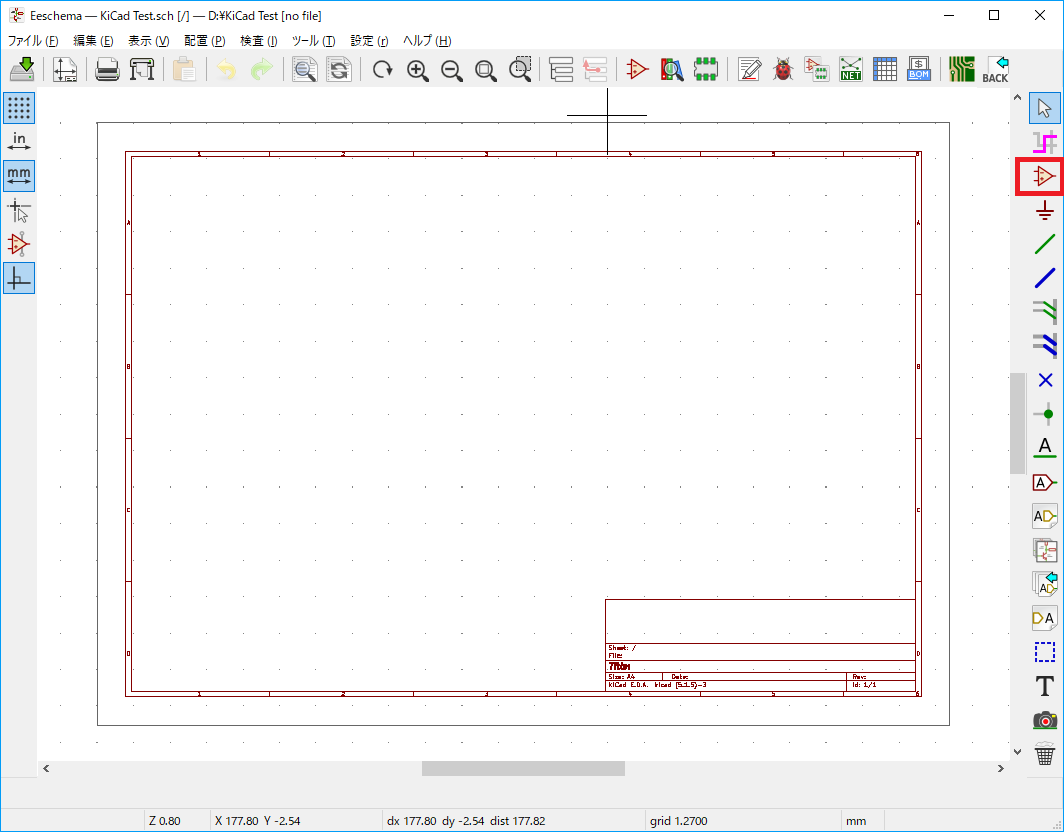Open the symbol library browser

[x=672, y=69]
